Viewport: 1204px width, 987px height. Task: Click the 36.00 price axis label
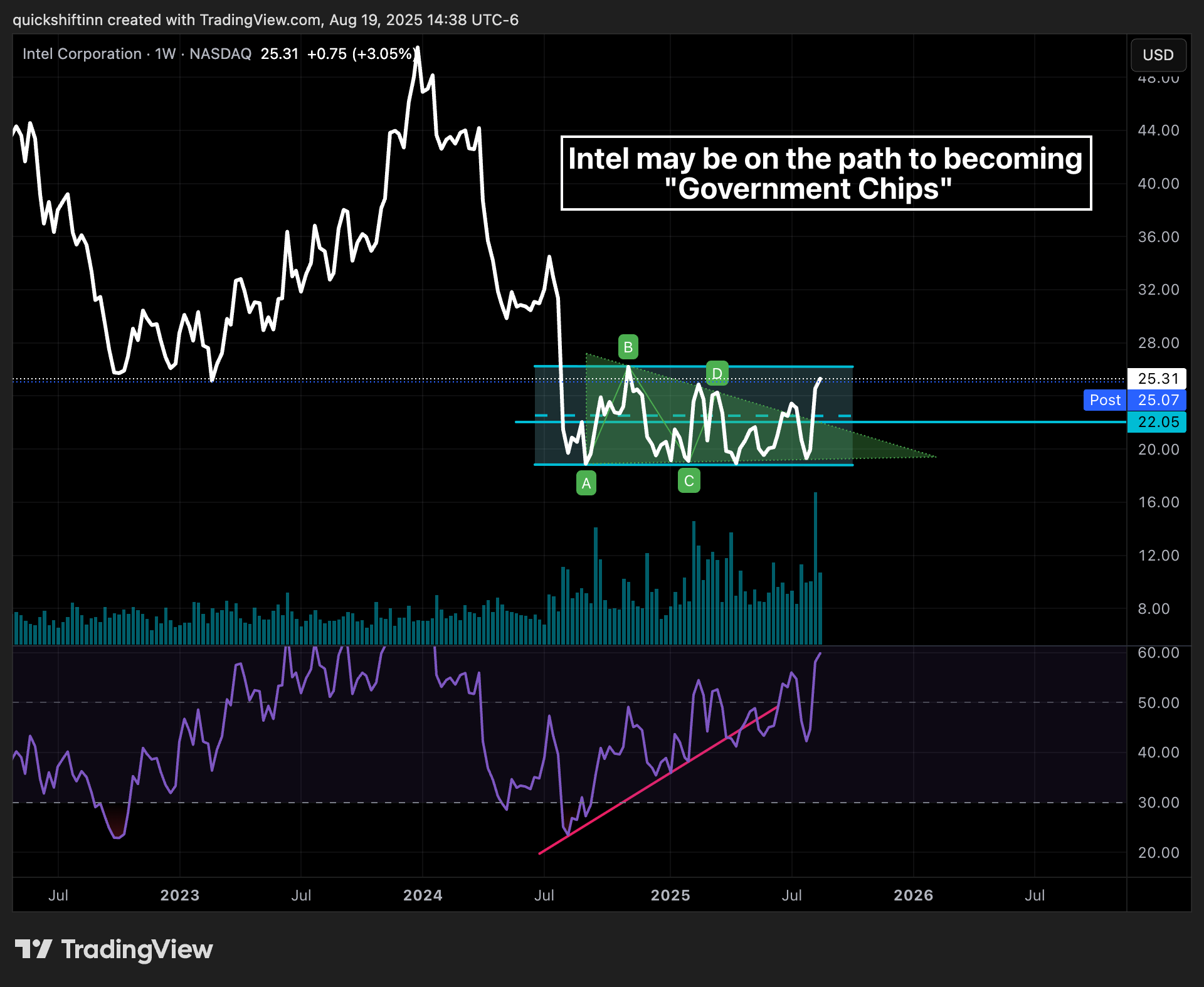pos(1158,237)
